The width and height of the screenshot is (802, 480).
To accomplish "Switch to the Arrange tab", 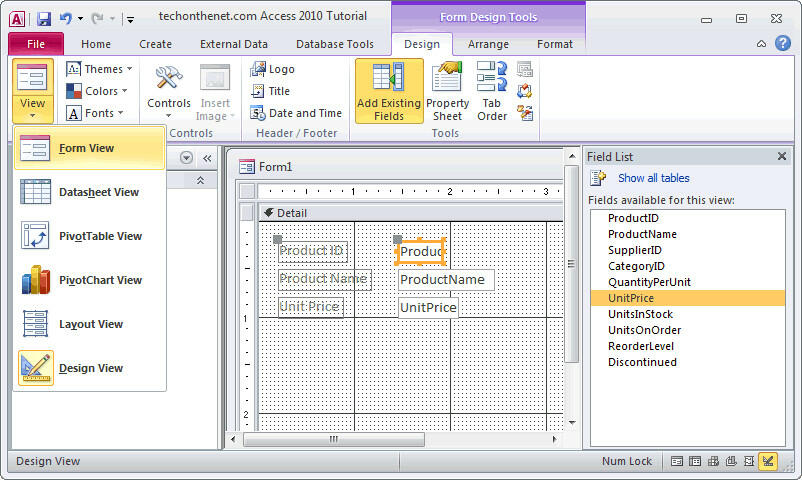I will point(488,44).
